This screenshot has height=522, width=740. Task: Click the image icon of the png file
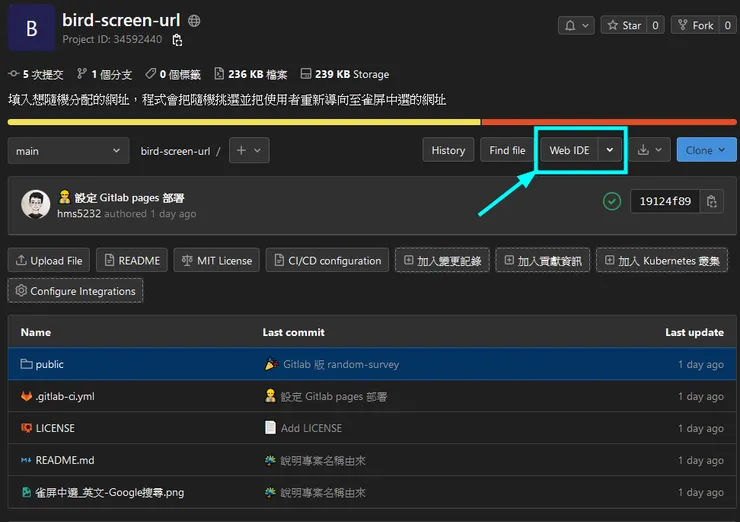26,492
